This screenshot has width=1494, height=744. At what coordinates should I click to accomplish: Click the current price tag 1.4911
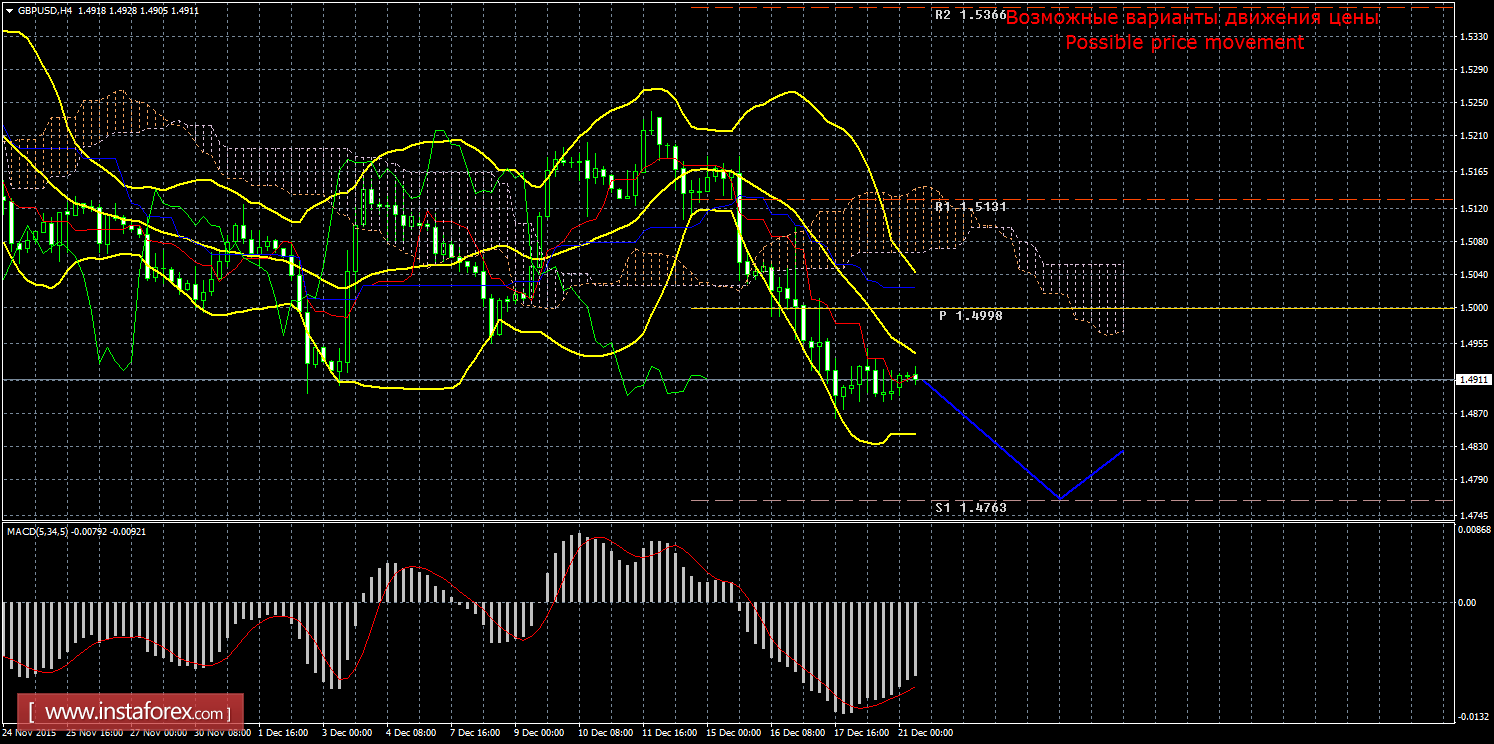[1471, 380]
